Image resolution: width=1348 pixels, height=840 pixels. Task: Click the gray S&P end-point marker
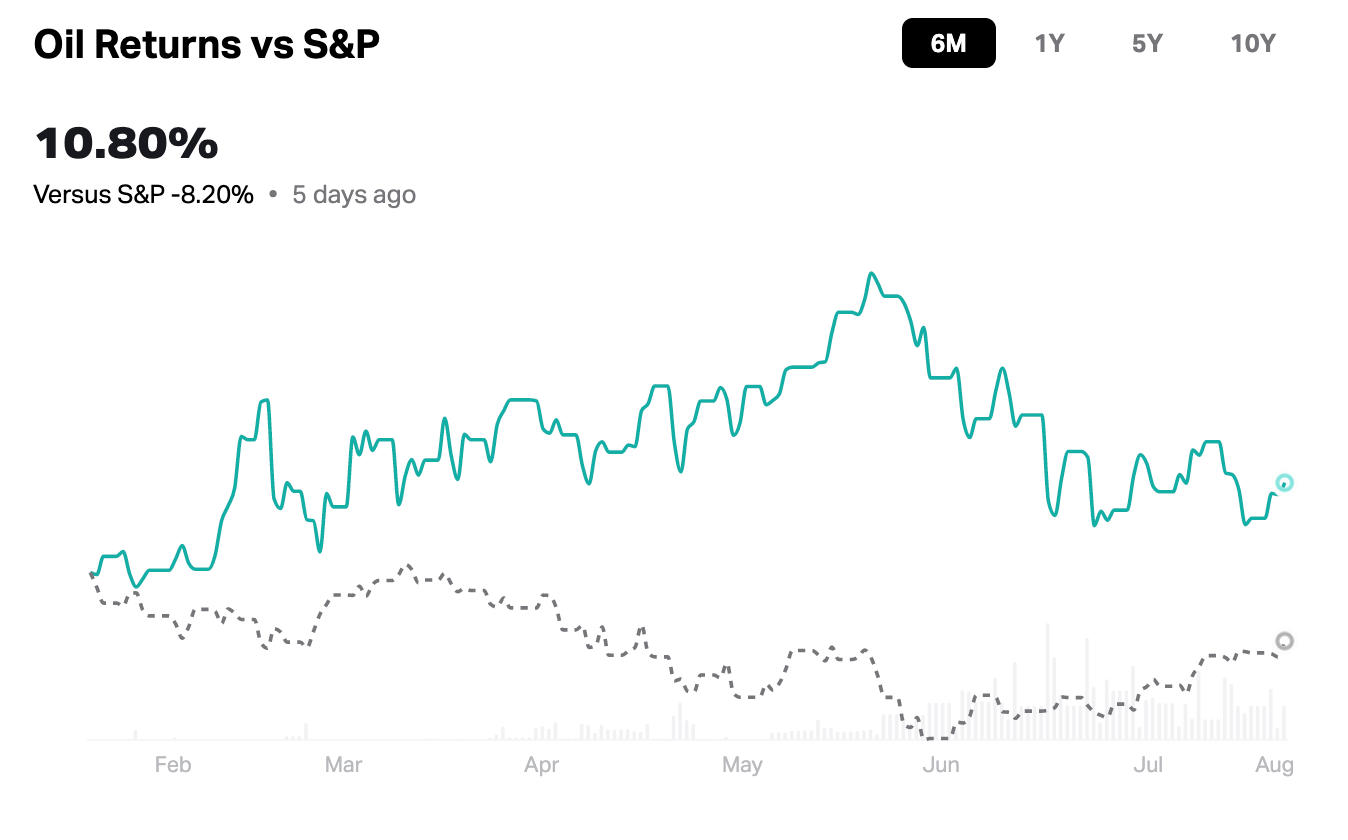tap(1285, 641)
